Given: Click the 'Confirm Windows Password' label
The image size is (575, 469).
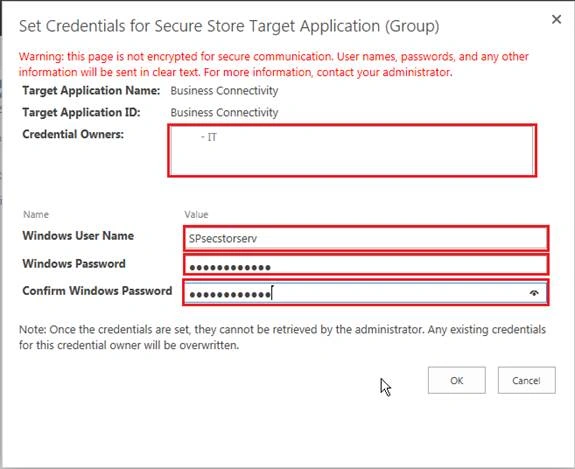Looking at the screenshot, I should 97,291.
